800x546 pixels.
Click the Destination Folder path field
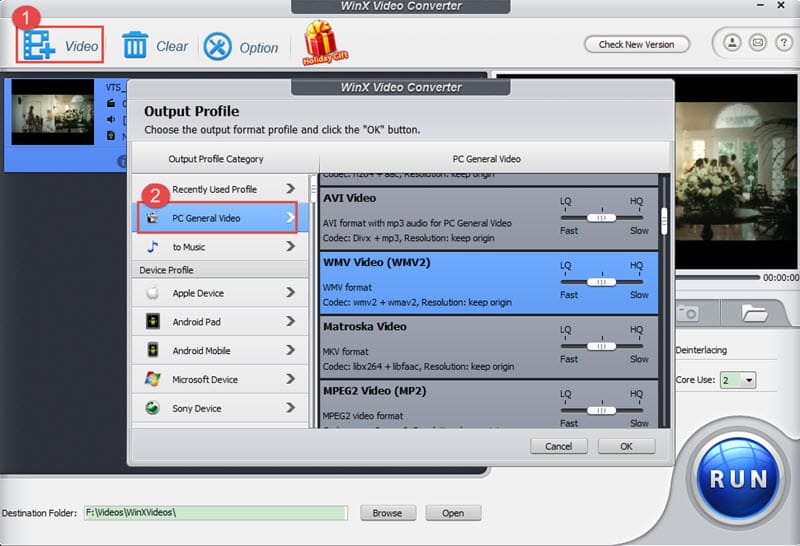(x=216, y=513)
